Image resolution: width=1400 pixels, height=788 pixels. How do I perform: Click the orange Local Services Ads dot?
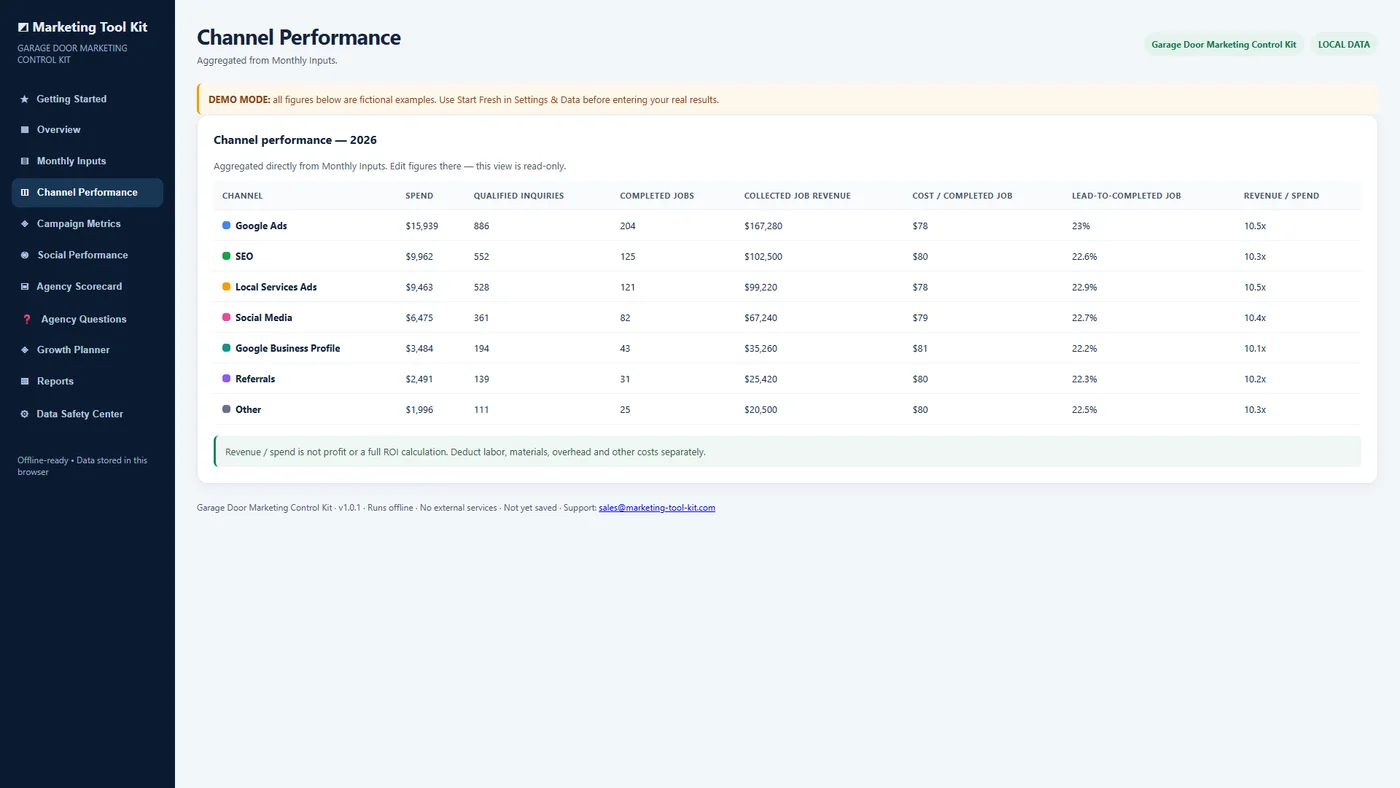pyautogui.click(x=226, y=287)
